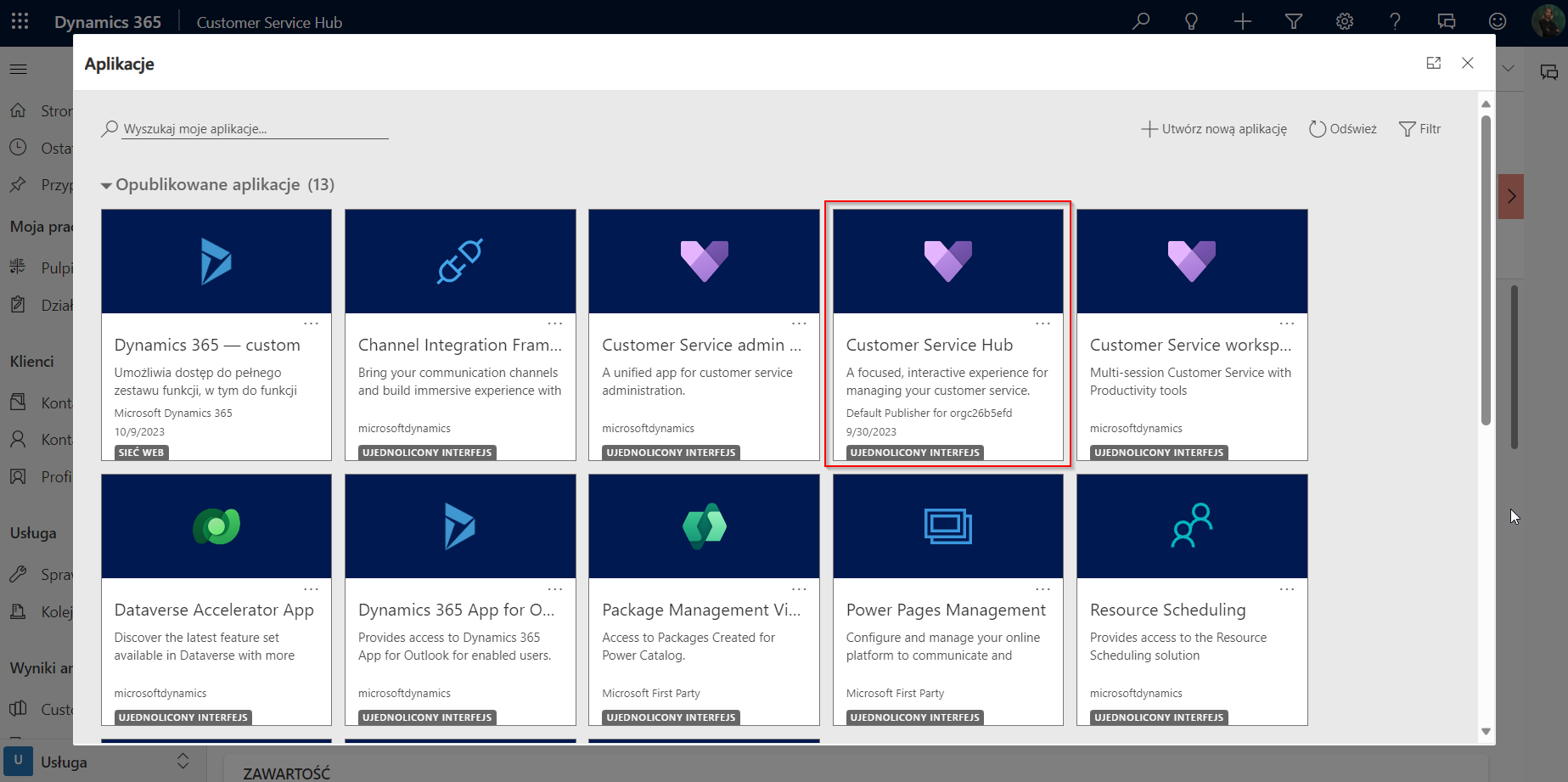This screenshot has width=1568, height=782.
Task: Open more options for Dynamics 365 — custom
Action: [x=312, y=323]
